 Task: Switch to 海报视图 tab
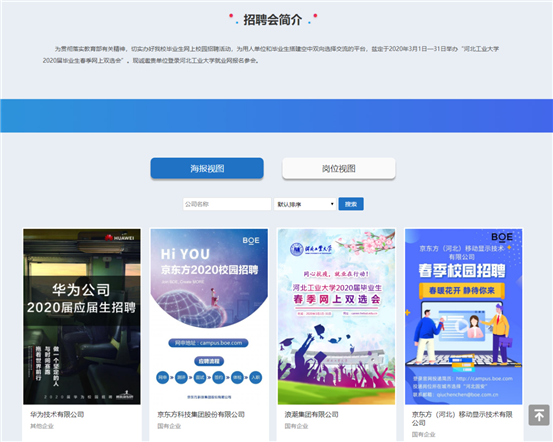pyautogui.click(x=207, y=168)
